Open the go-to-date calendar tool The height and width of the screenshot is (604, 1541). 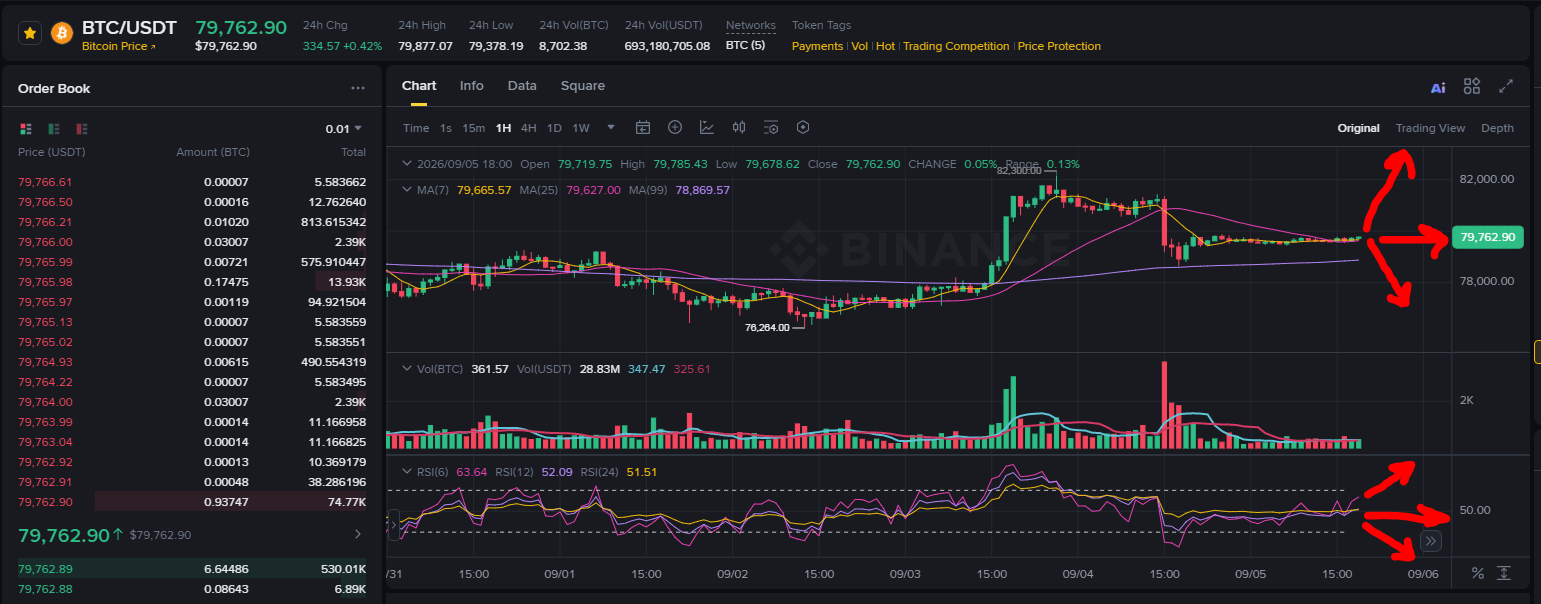[x=643, y=127]
